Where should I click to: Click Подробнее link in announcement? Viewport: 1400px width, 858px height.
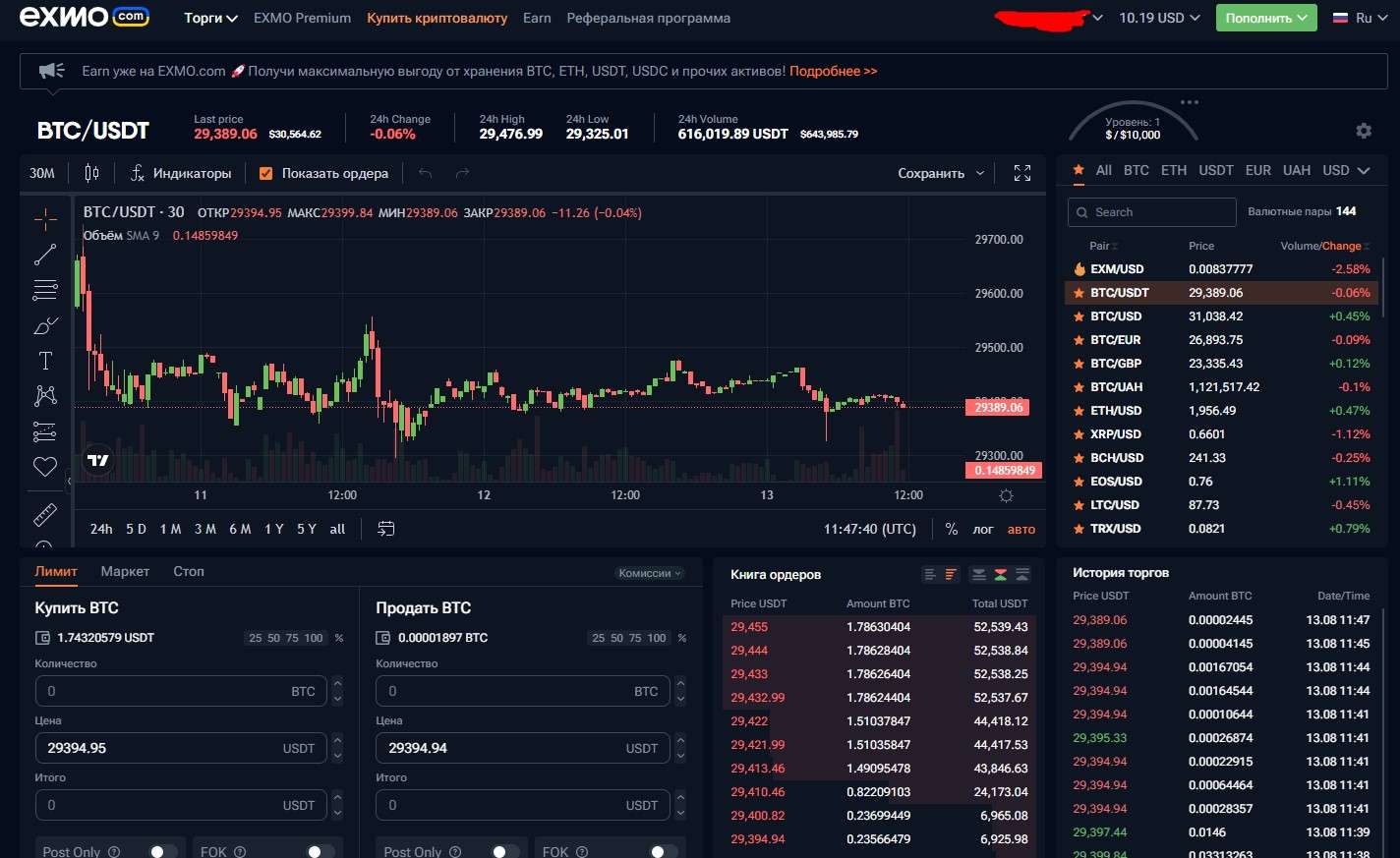pyautogui.click(x=833, y=71)
